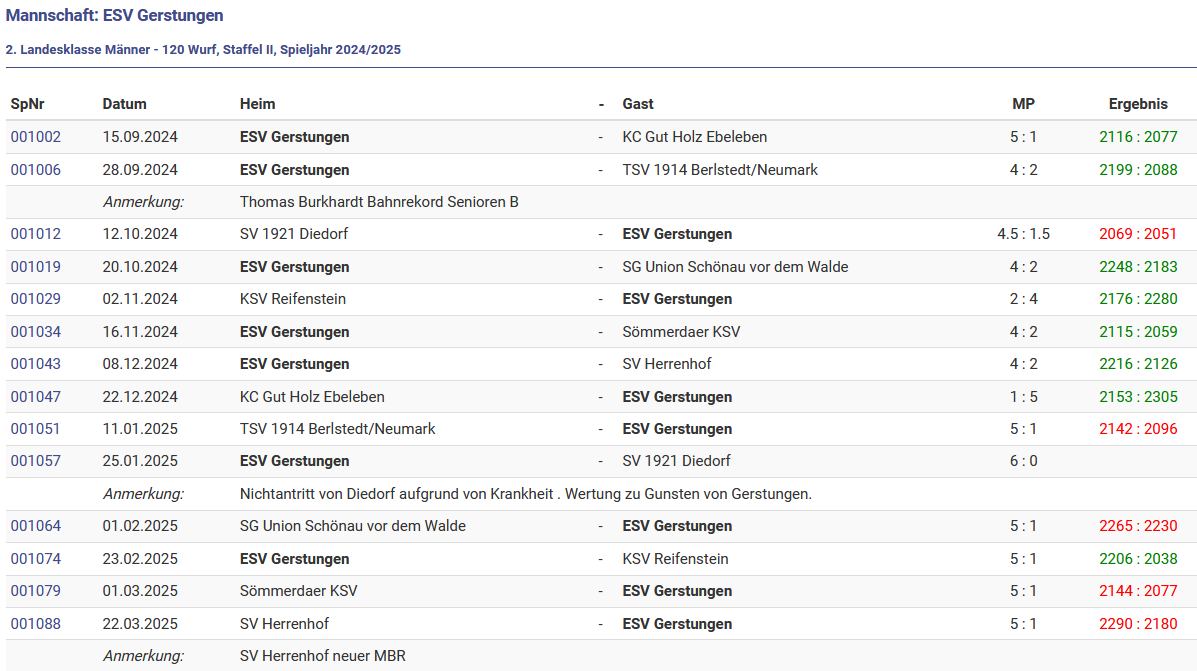Open match number 001029
This screenshot has width=1197, height=671.
36,299
